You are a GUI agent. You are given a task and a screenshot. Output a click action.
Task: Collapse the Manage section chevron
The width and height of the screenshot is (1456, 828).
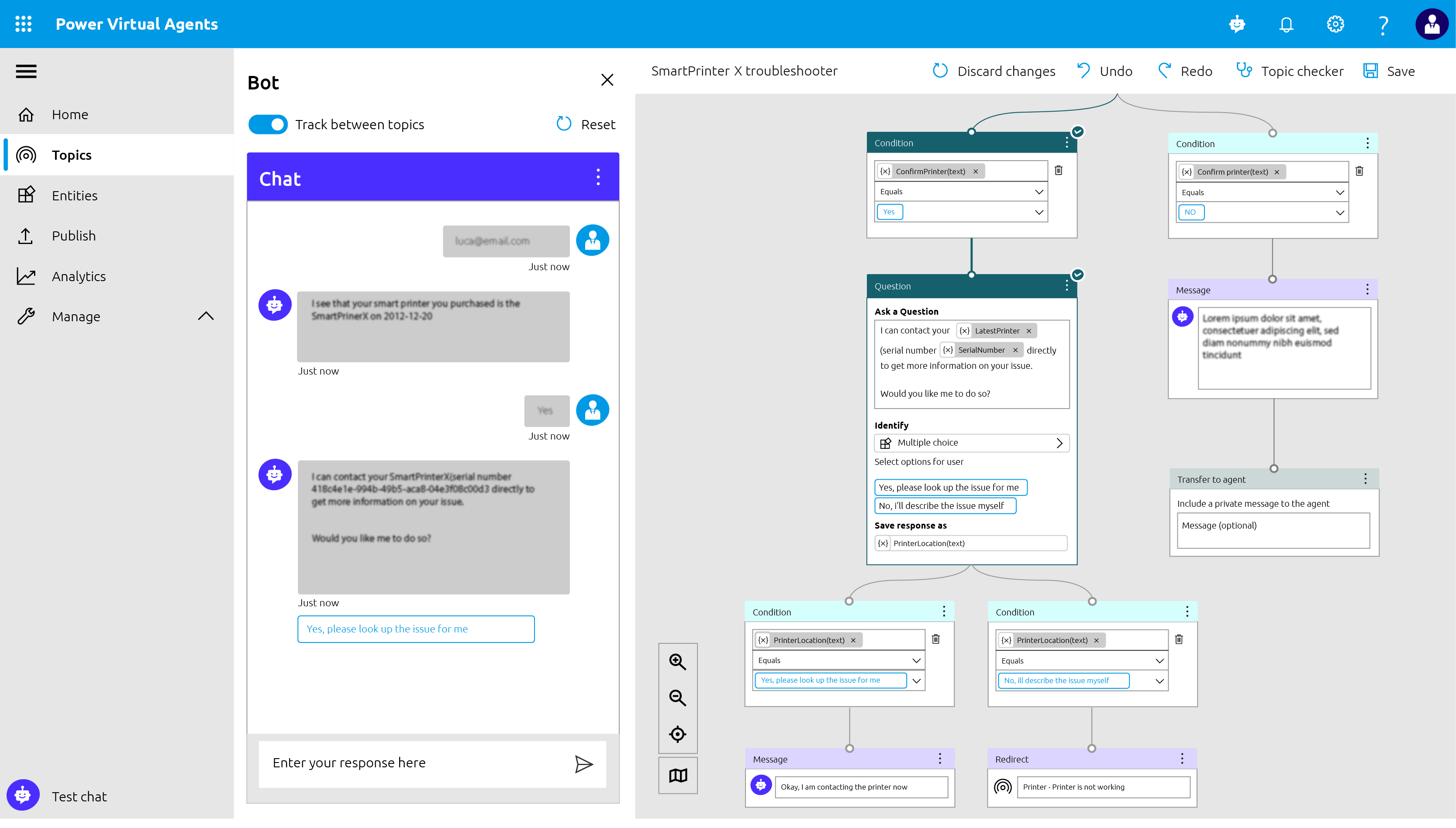pos(205,316)
